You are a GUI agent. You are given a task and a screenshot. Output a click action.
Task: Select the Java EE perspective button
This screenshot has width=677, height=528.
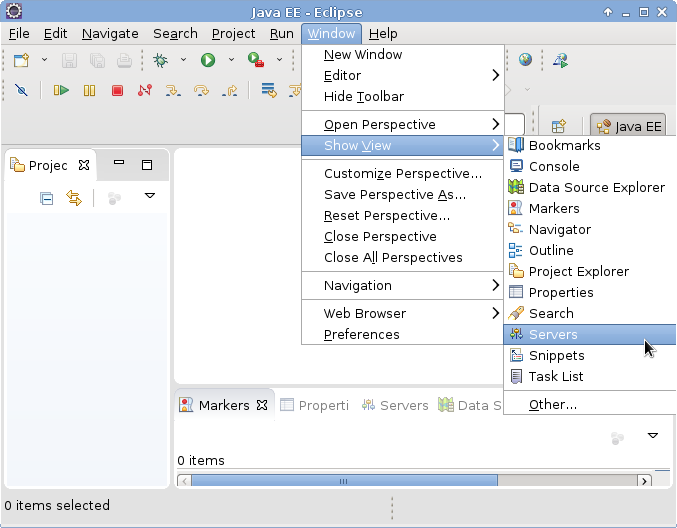point(629,126)
